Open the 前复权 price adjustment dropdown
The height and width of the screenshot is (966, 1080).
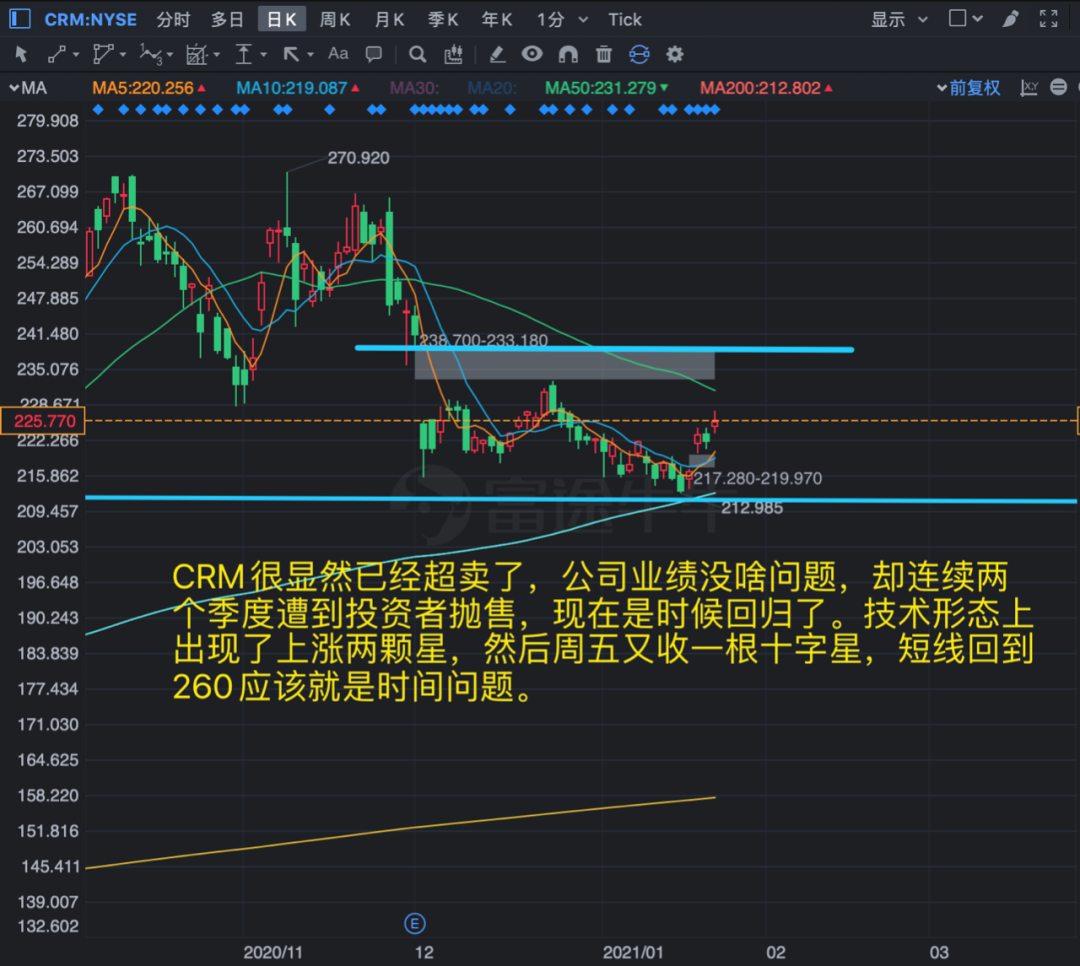pos(968,88)
